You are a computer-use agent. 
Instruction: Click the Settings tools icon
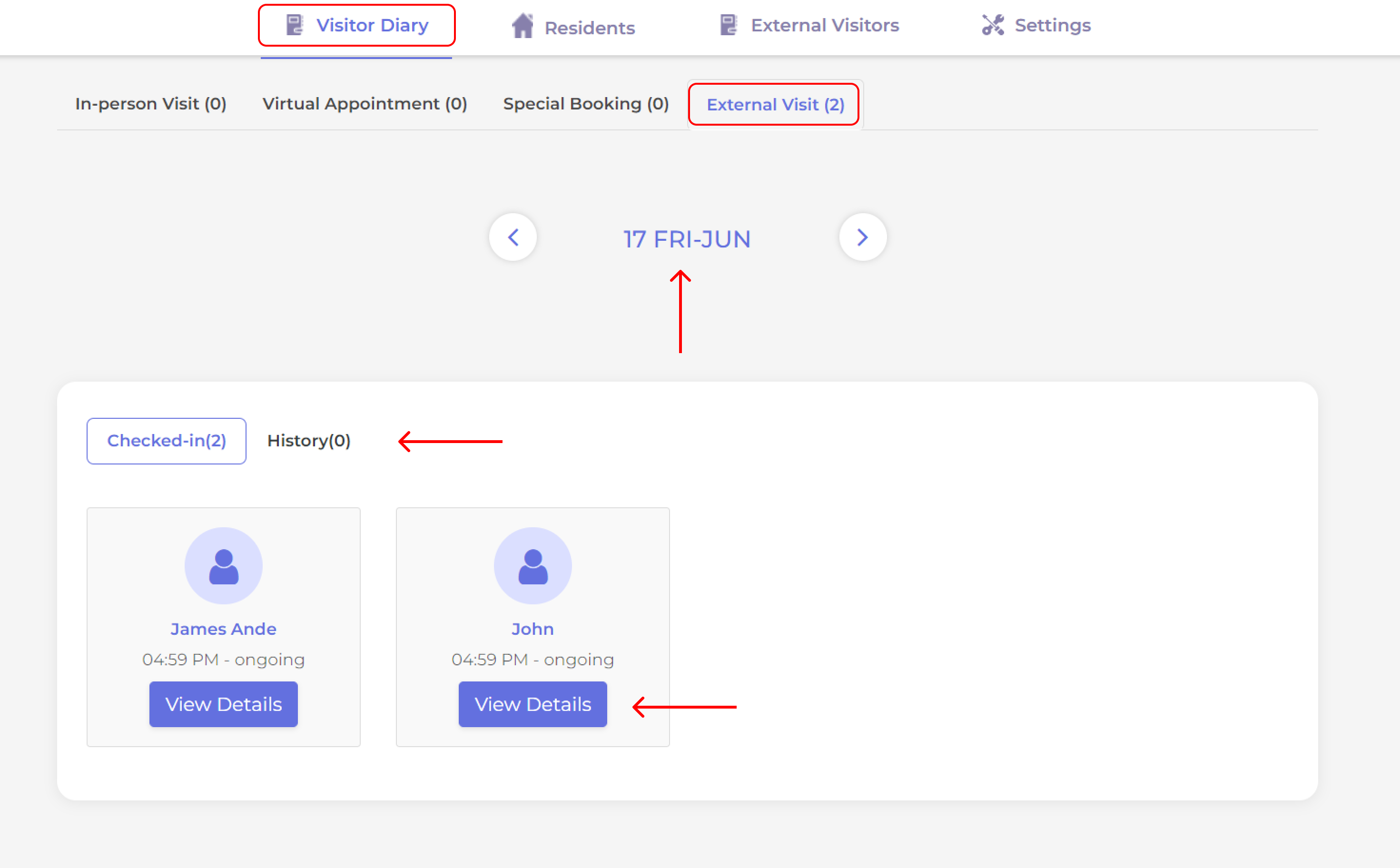coord(993,25)
